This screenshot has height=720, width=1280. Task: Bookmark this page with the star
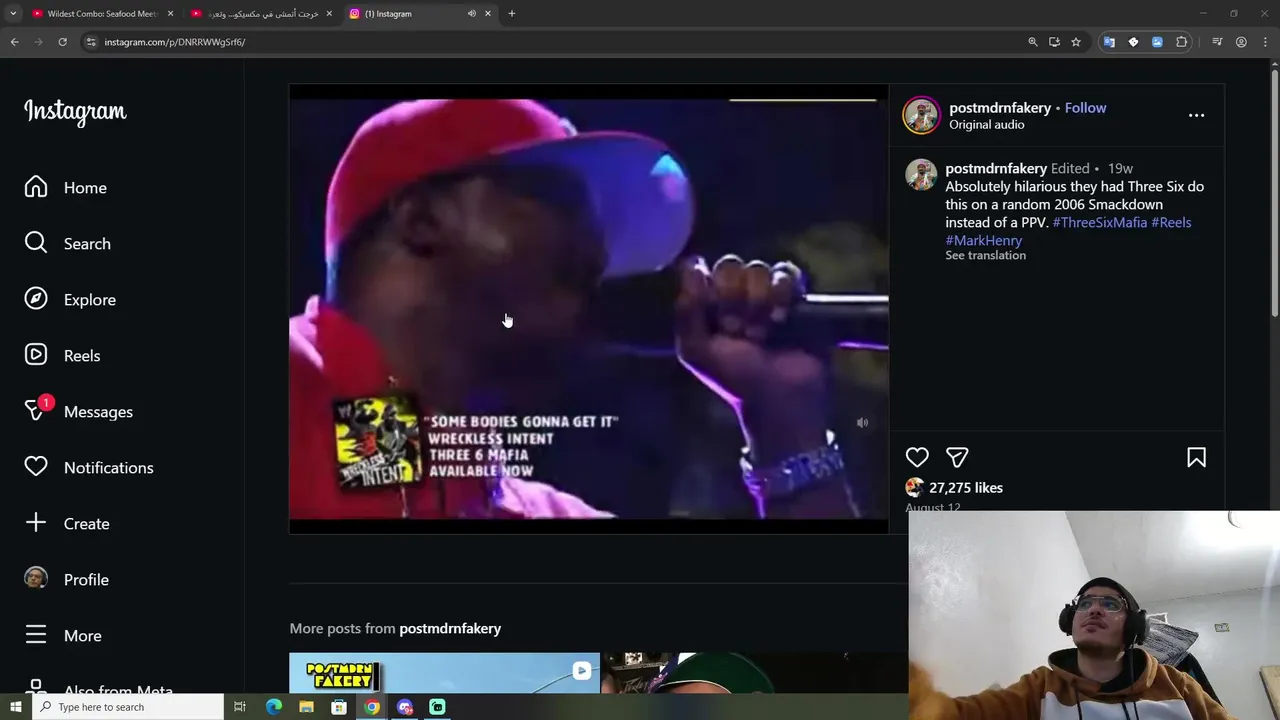point(1076,42)
